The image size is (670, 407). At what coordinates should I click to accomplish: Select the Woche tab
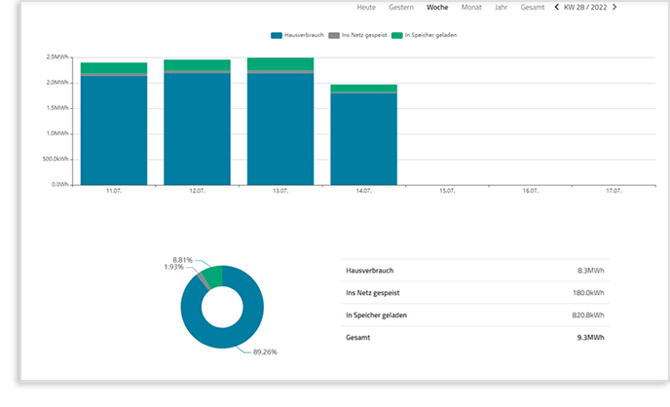(x=437, y=8)
